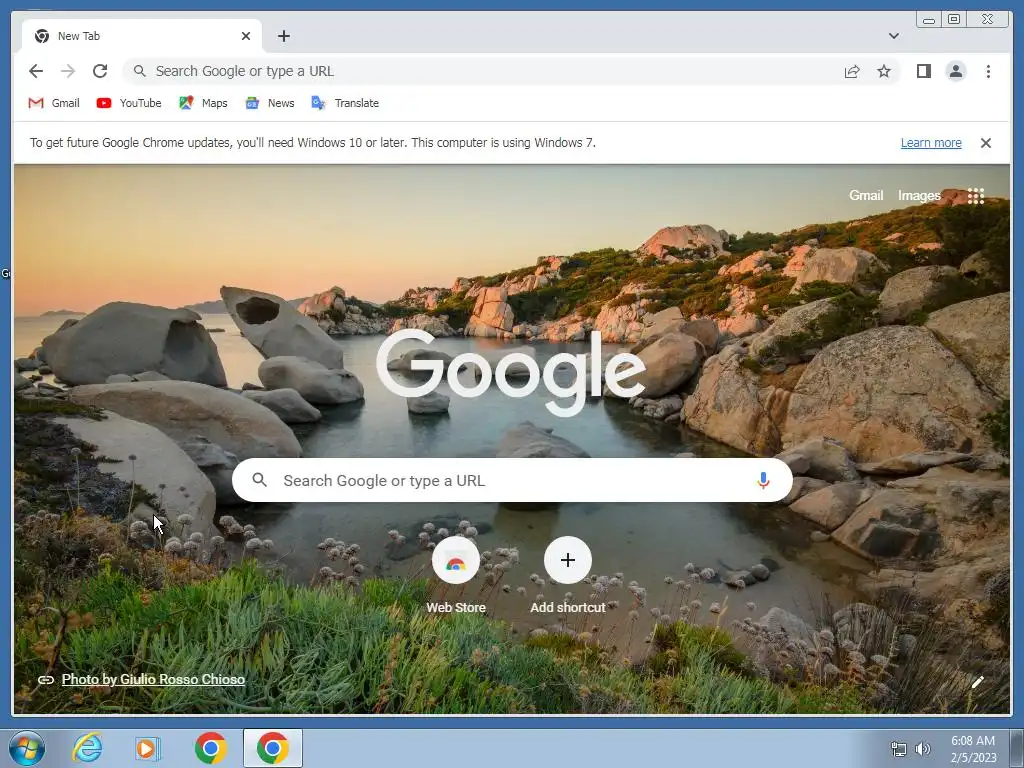The image size is (1024, 768).
Task: Open the Web Store shortcut
Action: coord(456,575)
